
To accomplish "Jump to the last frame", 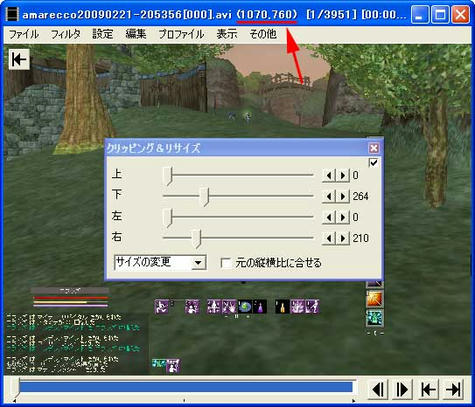I will [453, 389].
